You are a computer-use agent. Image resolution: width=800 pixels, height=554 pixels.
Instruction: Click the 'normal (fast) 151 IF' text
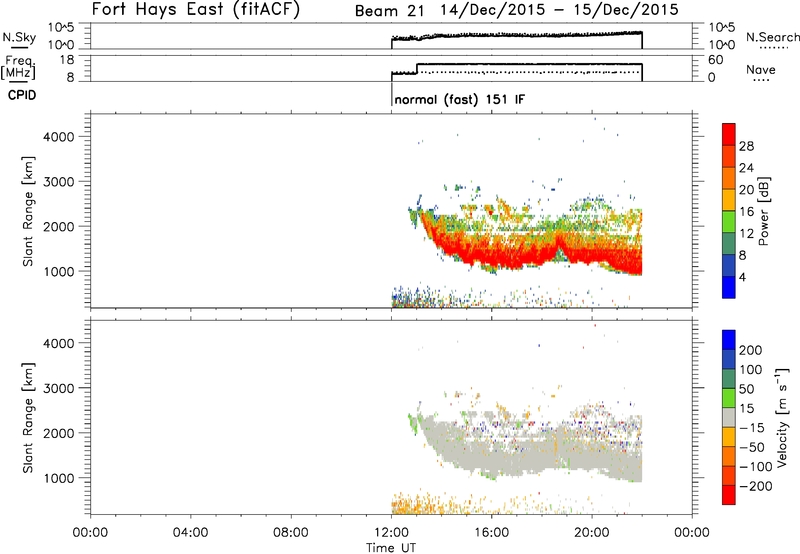[x=459, y=99]
